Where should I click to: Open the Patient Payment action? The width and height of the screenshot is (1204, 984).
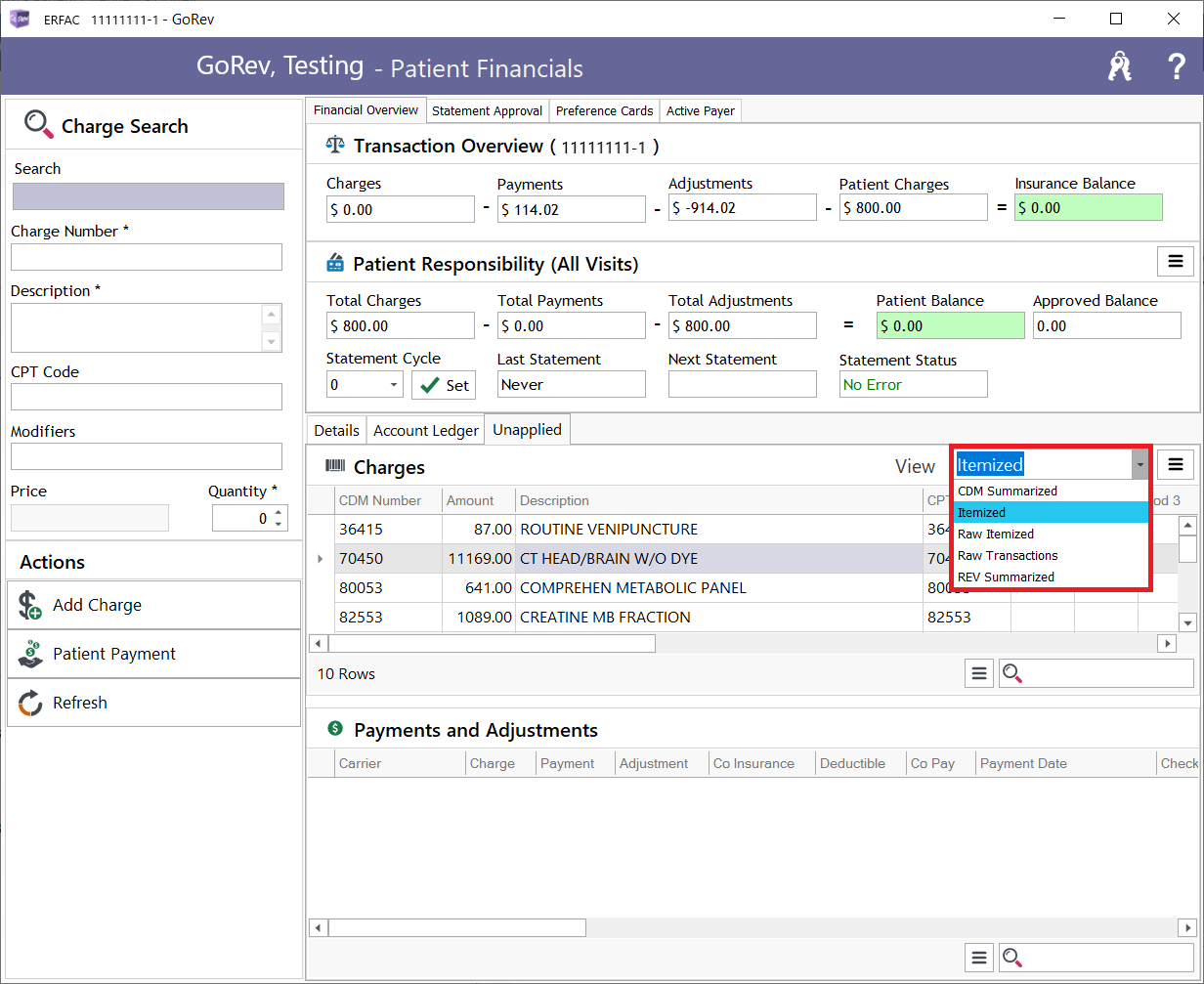(153, 654)
